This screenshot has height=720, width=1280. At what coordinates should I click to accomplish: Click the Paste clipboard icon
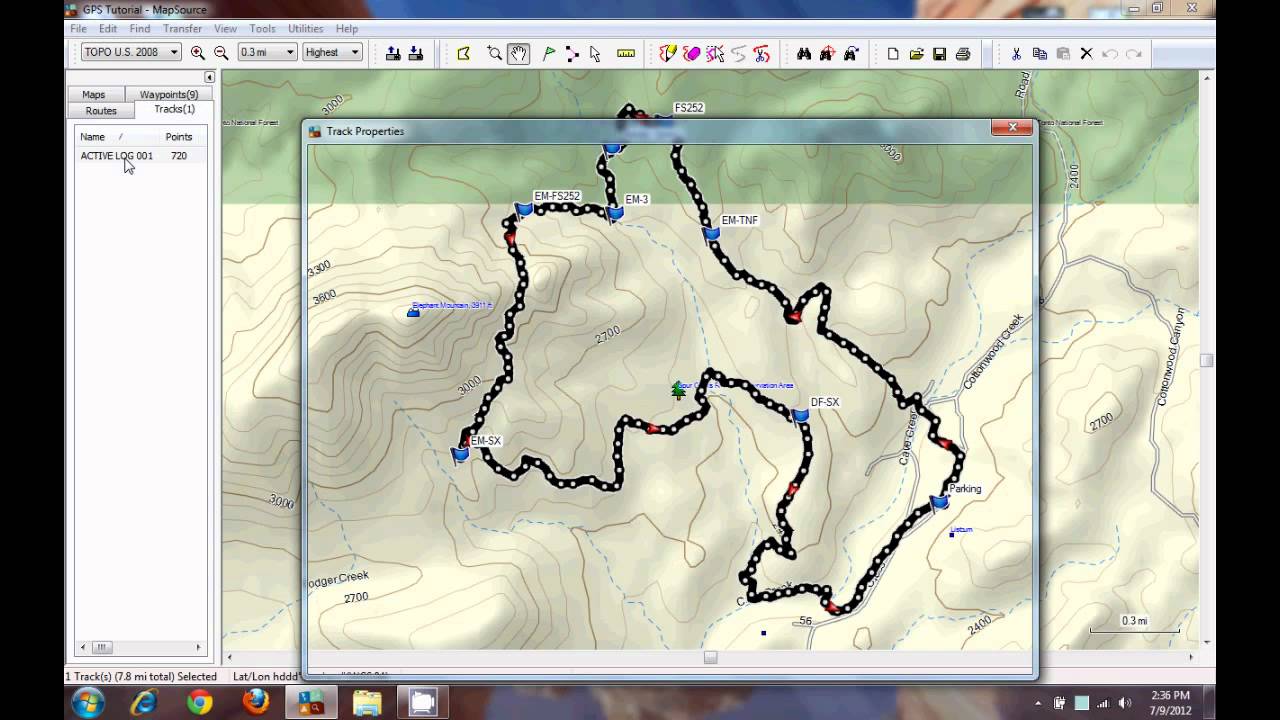[x=1063, y=53]
